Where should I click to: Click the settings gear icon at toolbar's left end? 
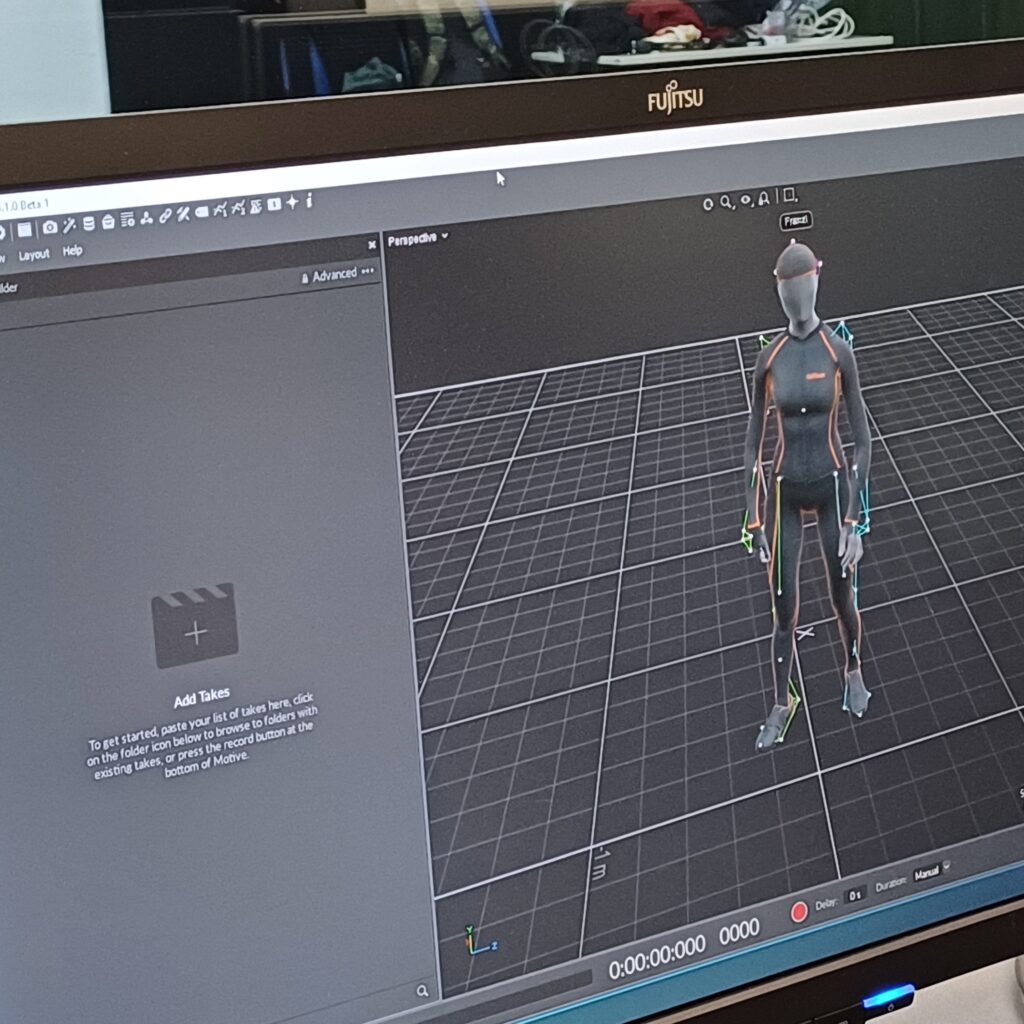[x=2, y=232]
